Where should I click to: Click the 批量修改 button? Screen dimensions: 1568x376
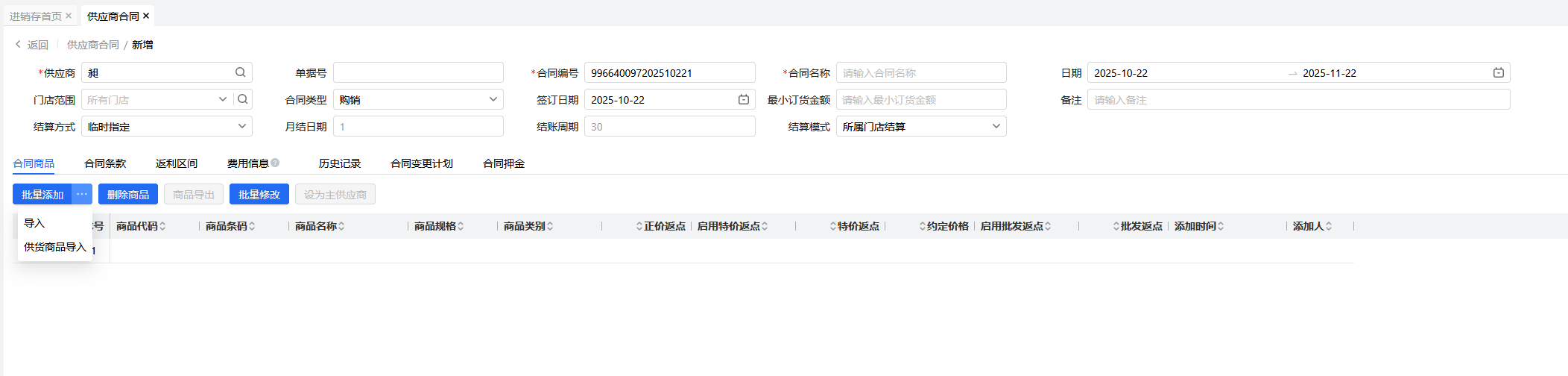coord(259,194)
